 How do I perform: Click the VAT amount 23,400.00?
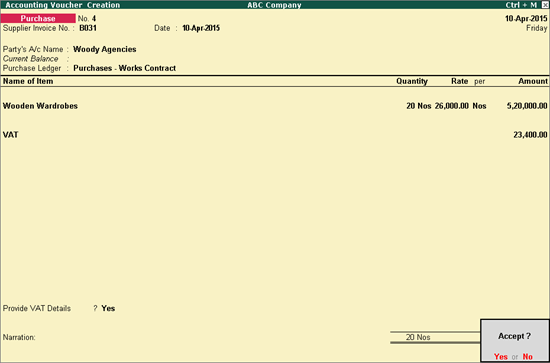coord(530,135)
